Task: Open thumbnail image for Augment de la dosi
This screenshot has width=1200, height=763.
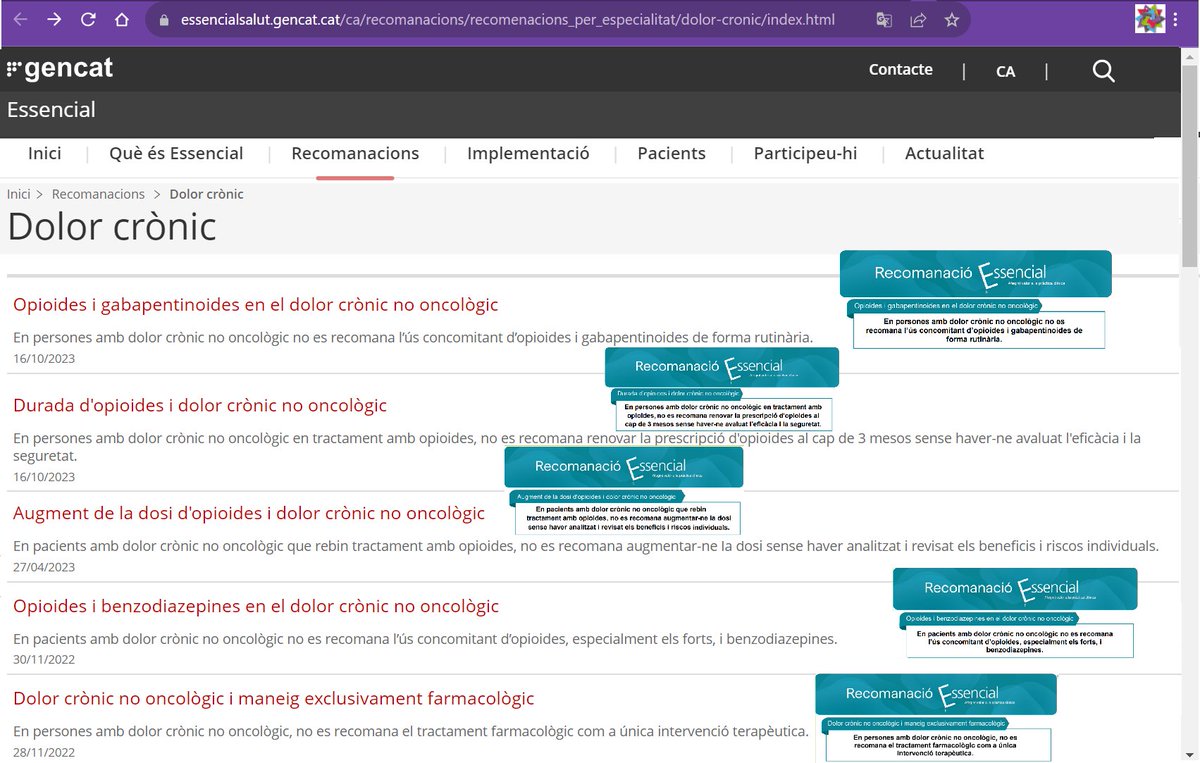Action: coord(624,490)
